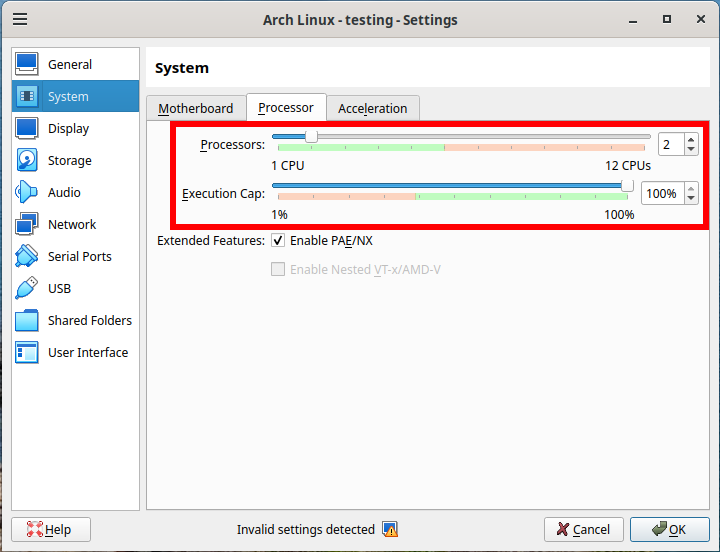Switch to the Acceleration tab
The height and width of the screenshot is (552, 720).
point(372,108)
